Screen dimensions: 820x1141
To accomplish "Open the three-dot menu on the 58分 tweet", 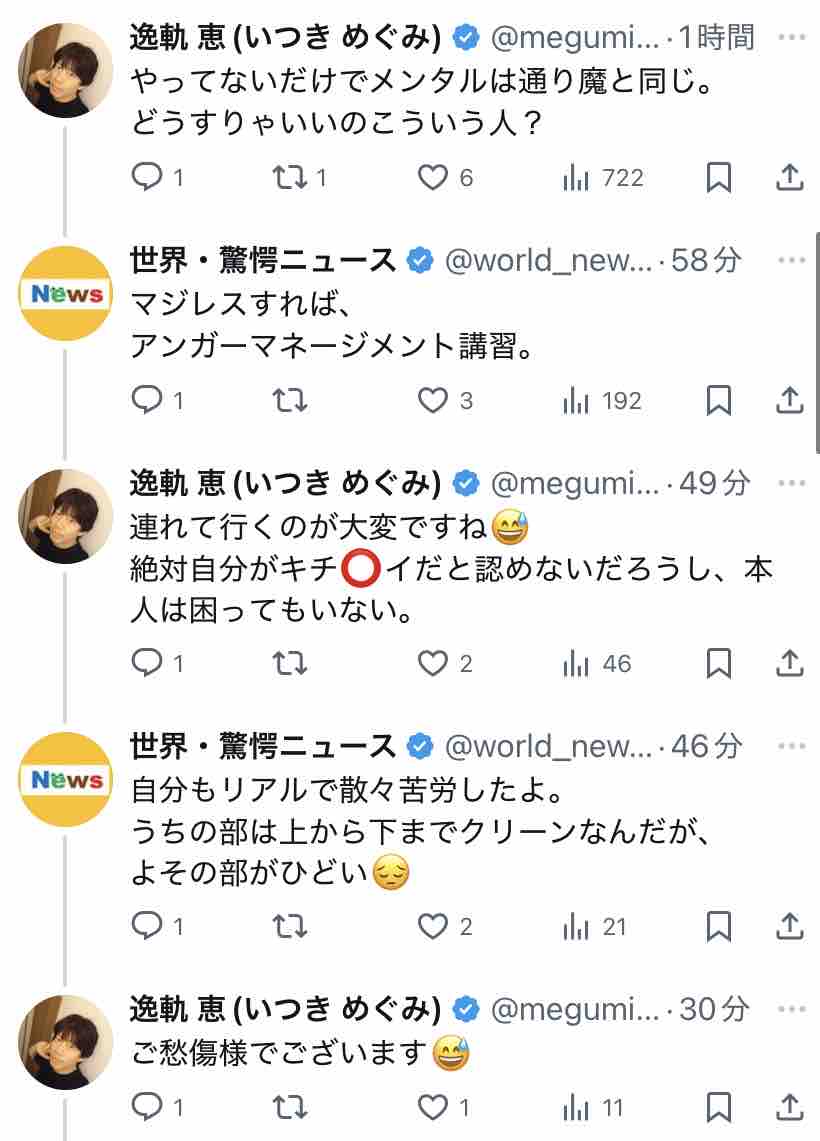I will coord(790,261).
